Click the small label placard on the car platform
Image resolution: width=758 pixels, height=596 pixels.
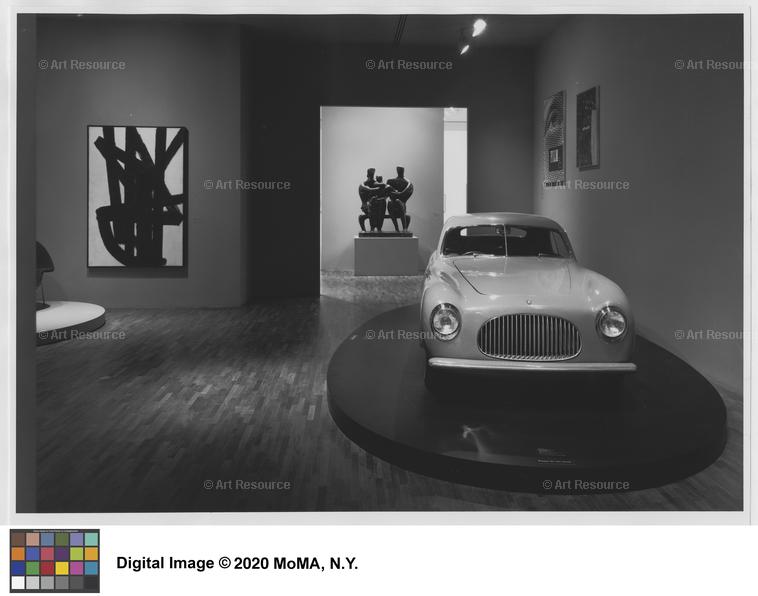point(554,456)
